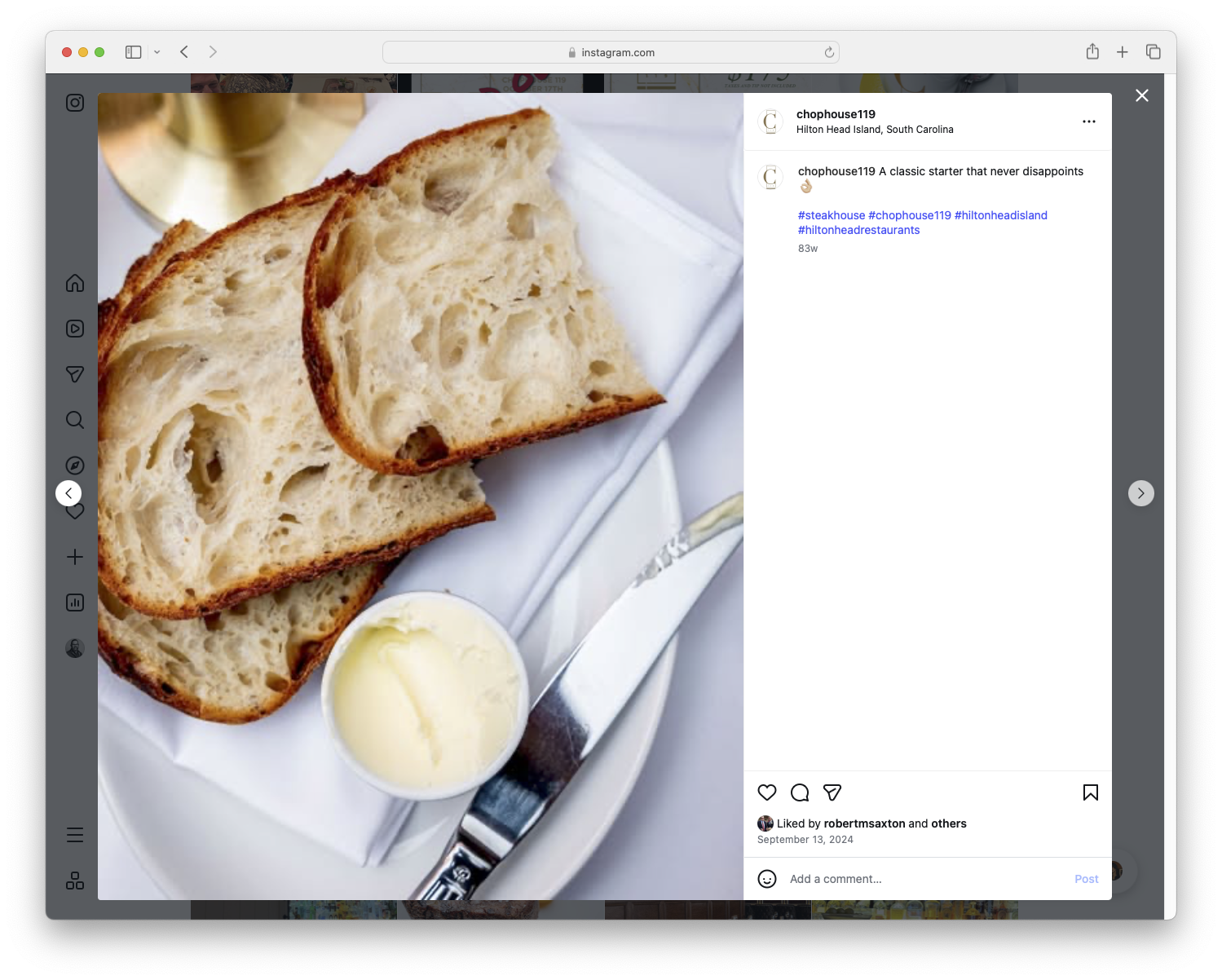Open the post options three-dot menu
The height and width of the screenshot is (980, 1222).
pyautogui.click(x=1089, y=121)
